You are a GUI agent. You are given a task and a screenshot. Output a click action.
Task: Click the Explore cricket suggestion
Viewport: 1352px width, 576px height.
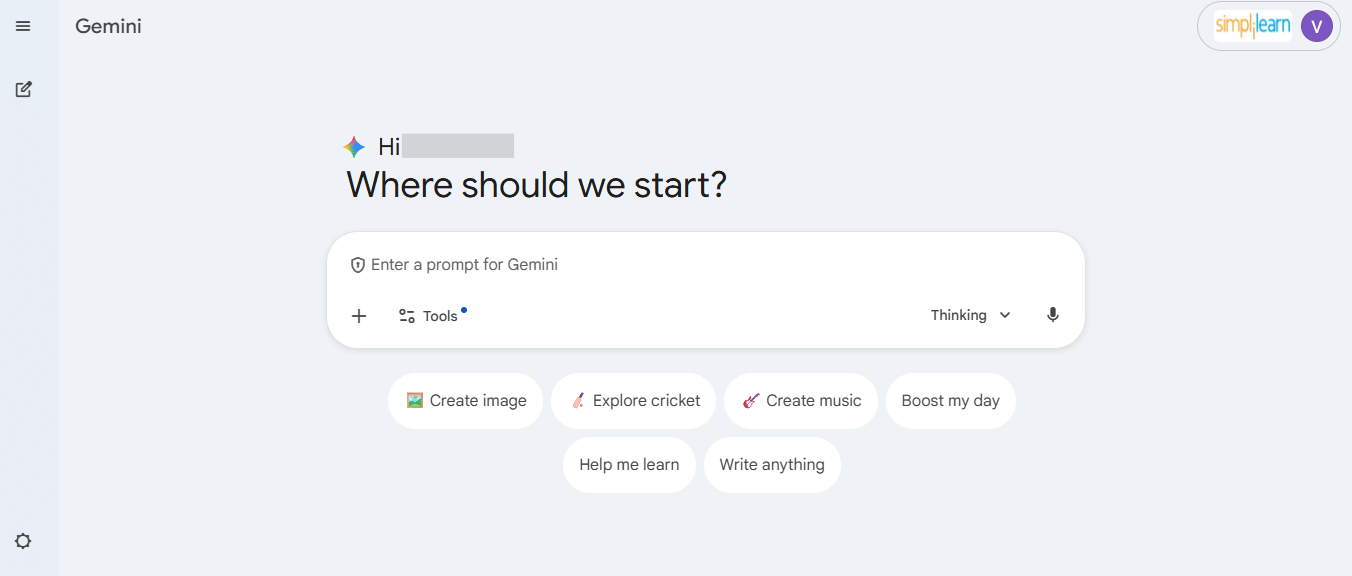click(633, 400)
